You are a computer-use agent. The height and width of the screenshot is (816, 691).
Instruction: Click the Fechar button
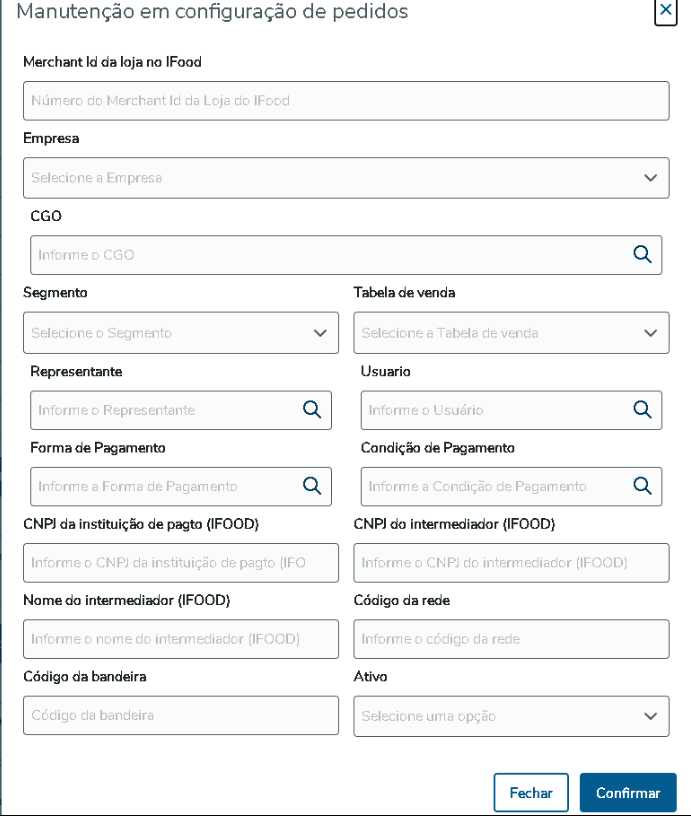click(x=531, y=793)
